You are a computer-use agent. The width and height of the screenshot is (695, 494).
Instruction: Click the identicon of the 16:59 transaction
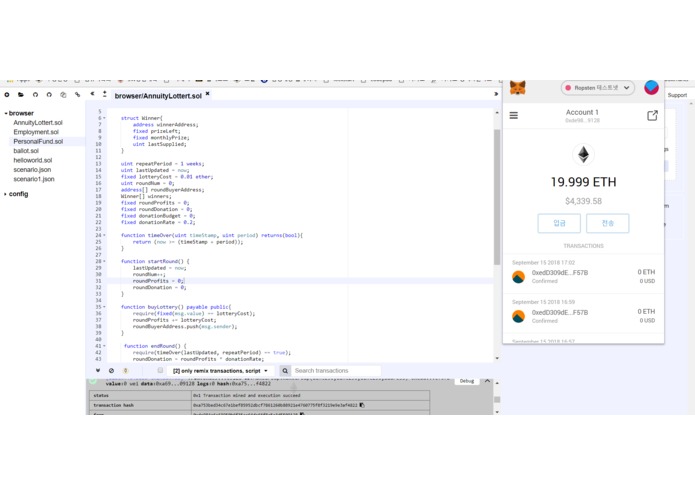(x=518, y=316)
